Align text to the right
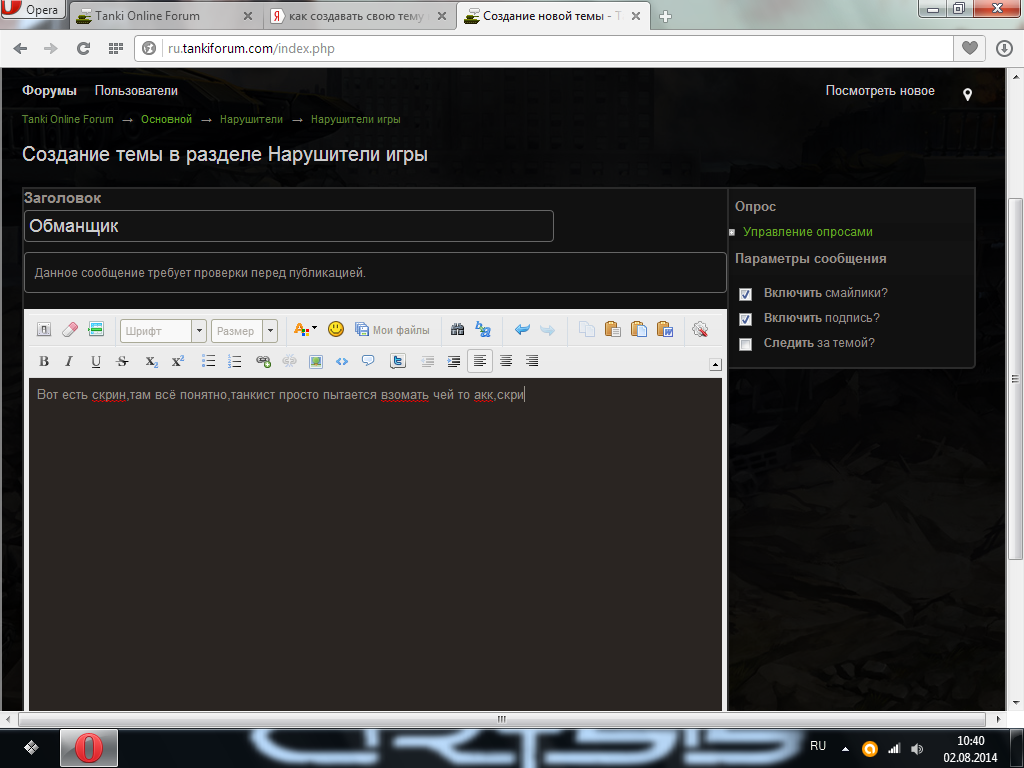 point(532,361)
